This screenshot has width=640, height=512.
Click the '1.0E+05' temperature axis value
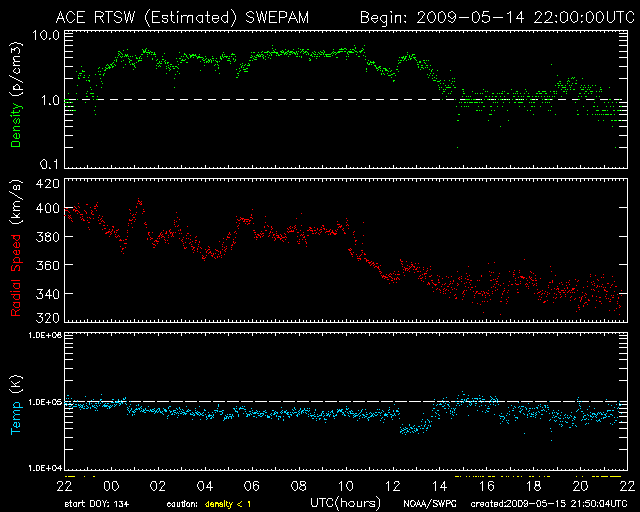tap(45, 402)
